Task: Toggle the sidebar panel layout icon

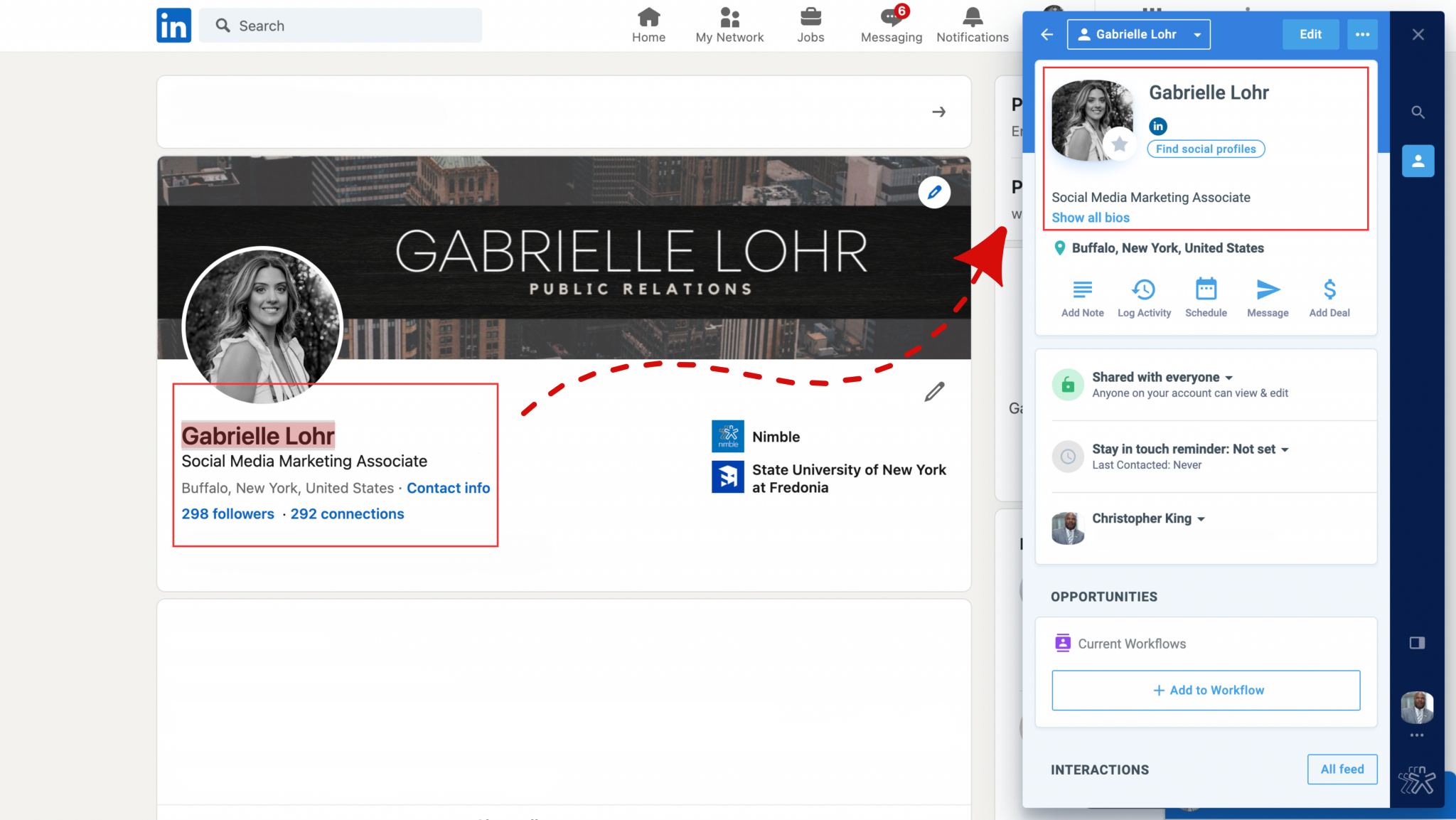Action: point(1417,643)
